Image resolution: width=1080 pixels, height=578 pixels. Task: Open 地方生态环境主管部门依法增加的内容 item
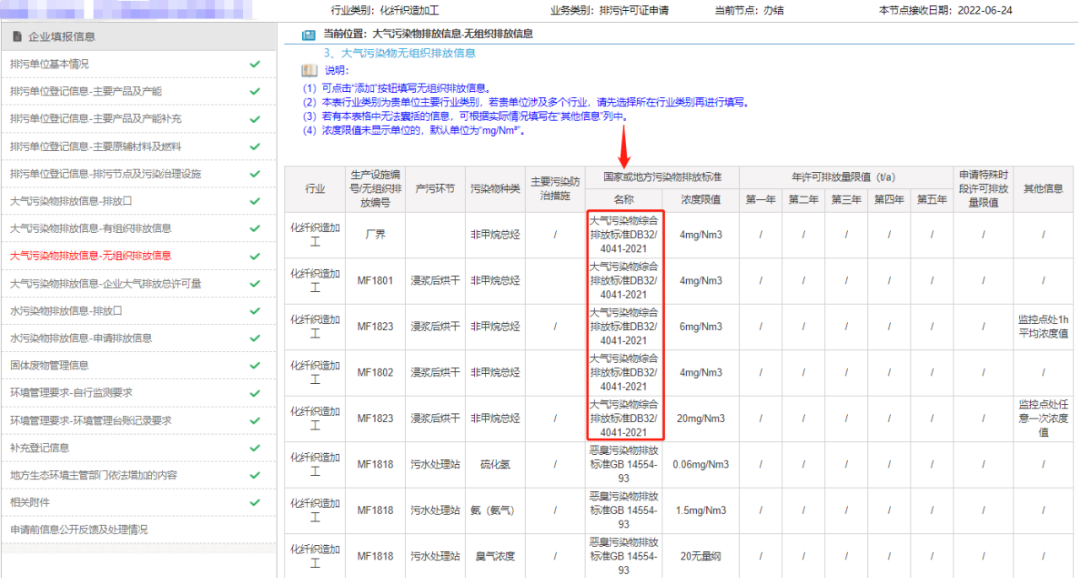(x=93, y=475)
